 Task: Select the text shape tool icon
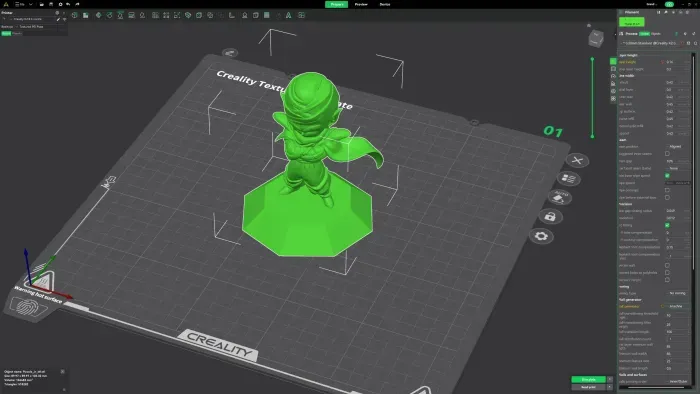tap(288, 15)
